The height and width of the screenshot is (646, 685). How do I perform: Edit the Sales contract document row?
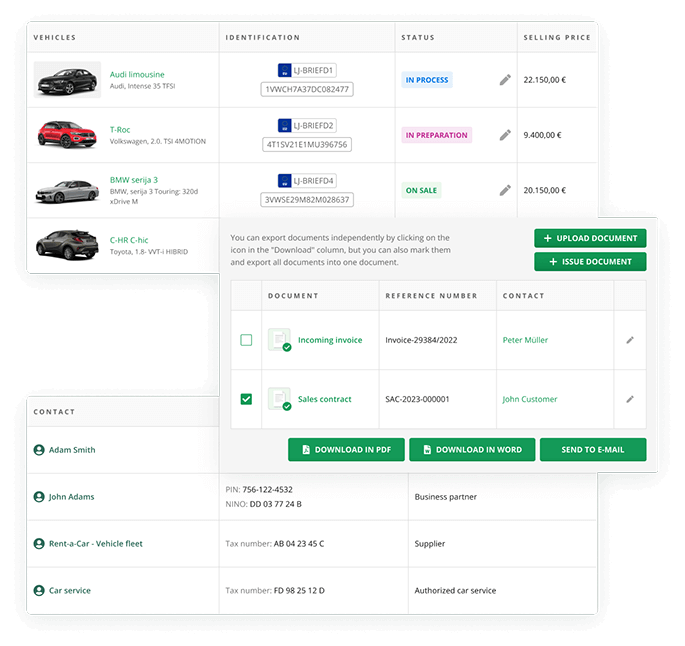tap(630, 399)
